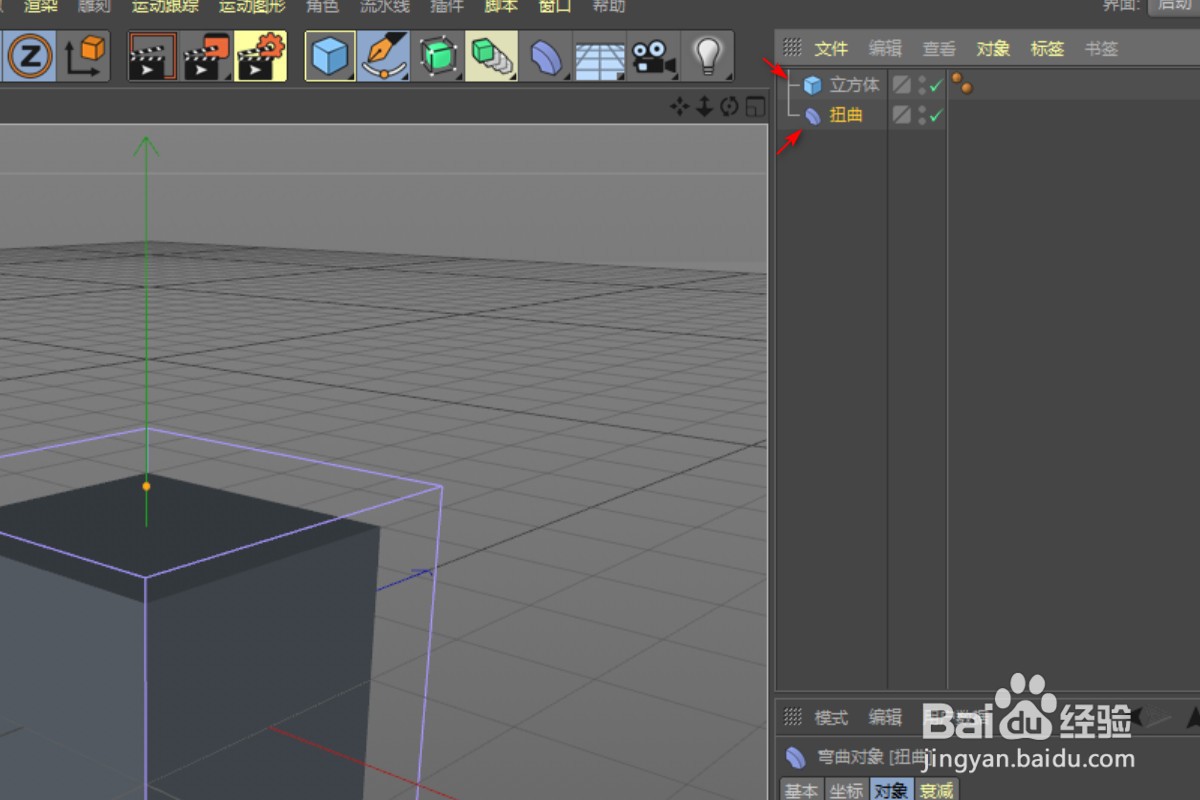Click viewport zoom up-down arrow icon
This screenshot has width=1200, height=800.
[x=704, y=107]
